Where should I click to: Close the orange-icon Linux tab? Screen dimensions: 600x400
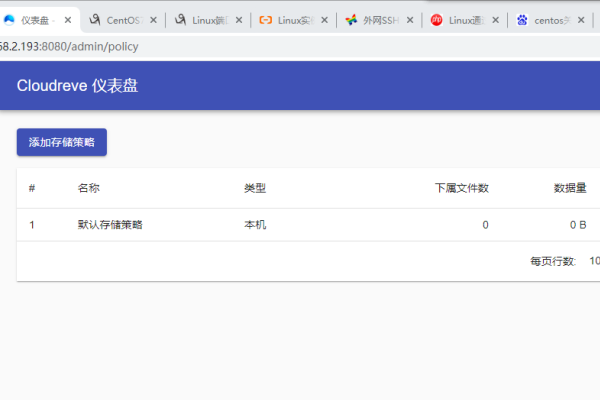[324, 20]
